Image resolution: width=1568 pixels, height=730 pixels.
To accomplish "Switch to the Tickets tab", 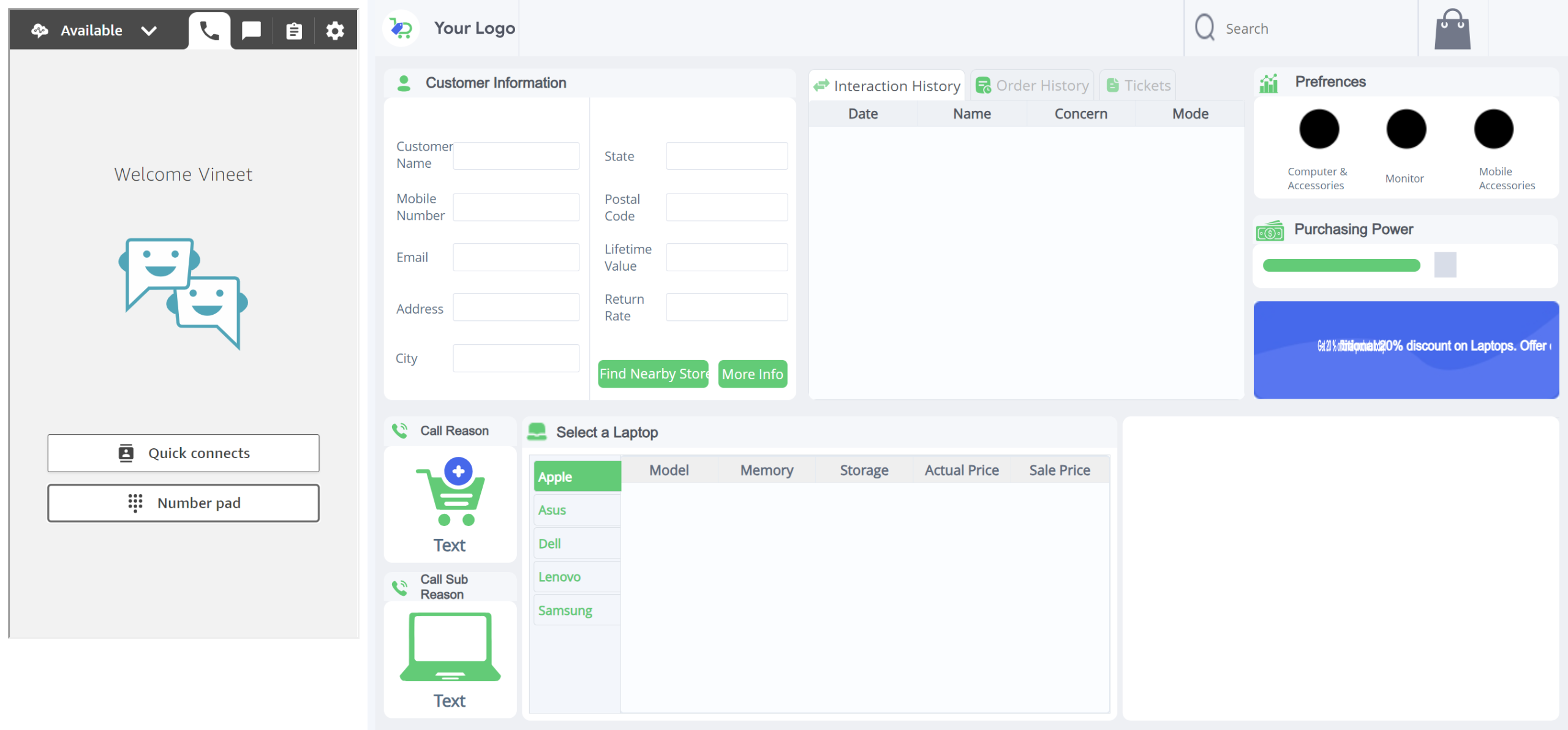I will click(1139, 86).
